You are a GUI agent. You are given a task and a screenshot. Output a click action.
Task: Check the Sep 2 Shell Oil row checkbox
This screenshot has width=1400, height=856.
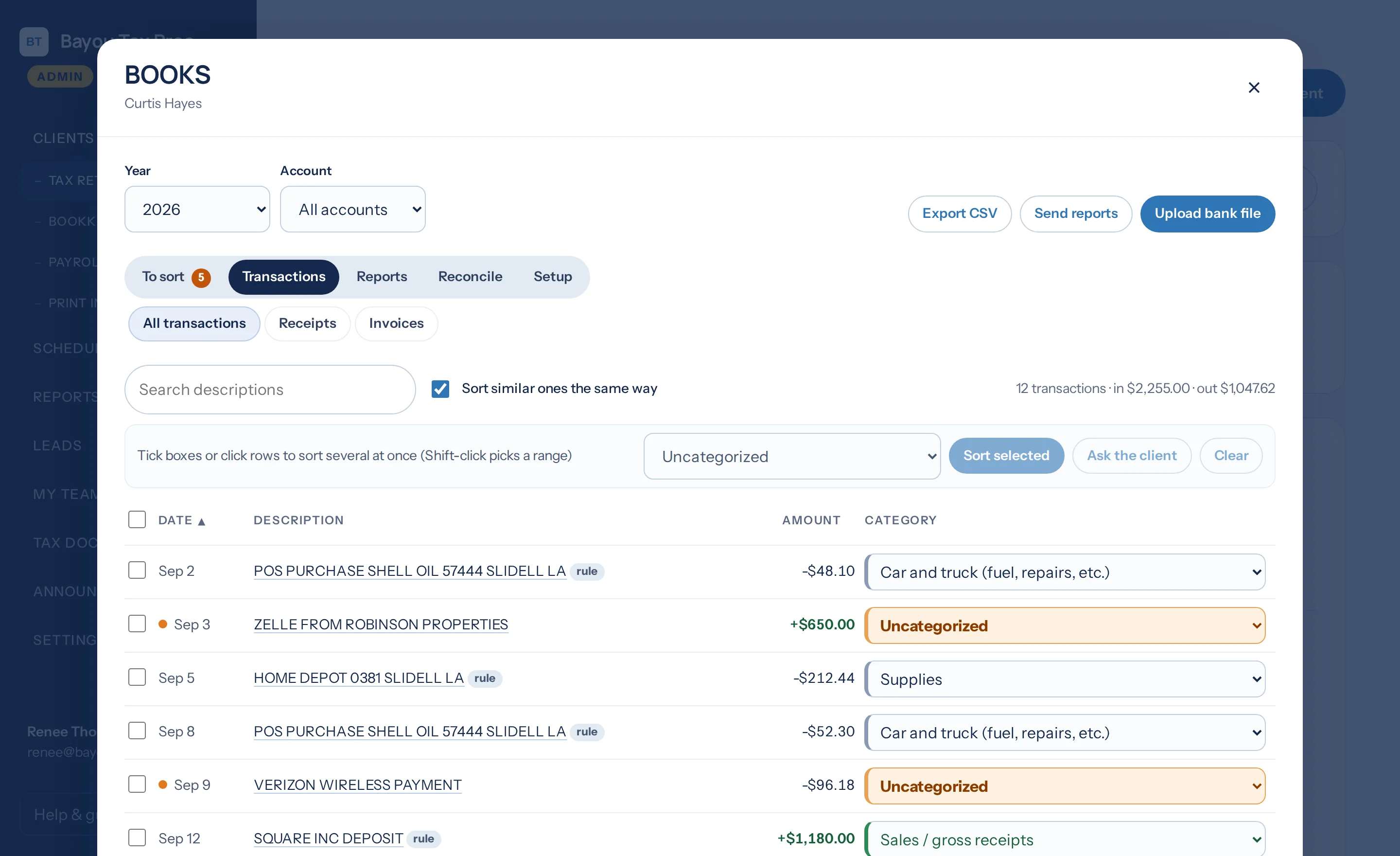point(137,570)
